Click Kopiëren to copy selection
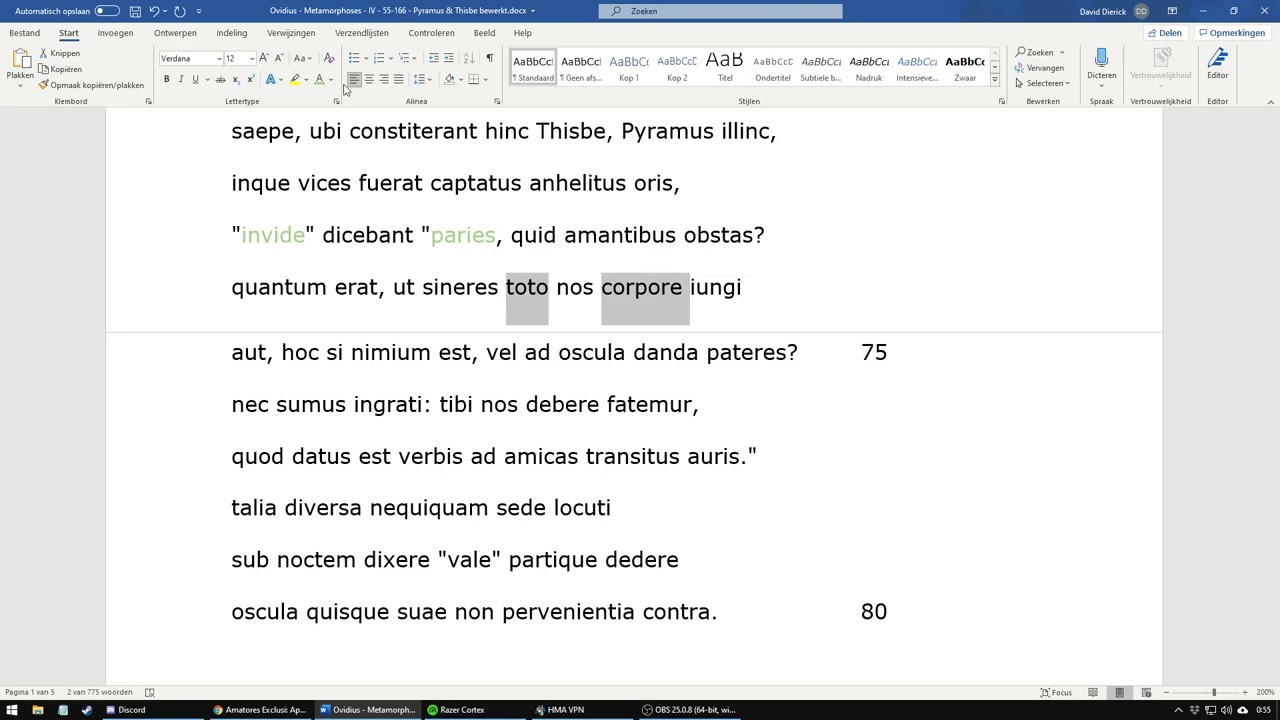 [x=60, y=69]
